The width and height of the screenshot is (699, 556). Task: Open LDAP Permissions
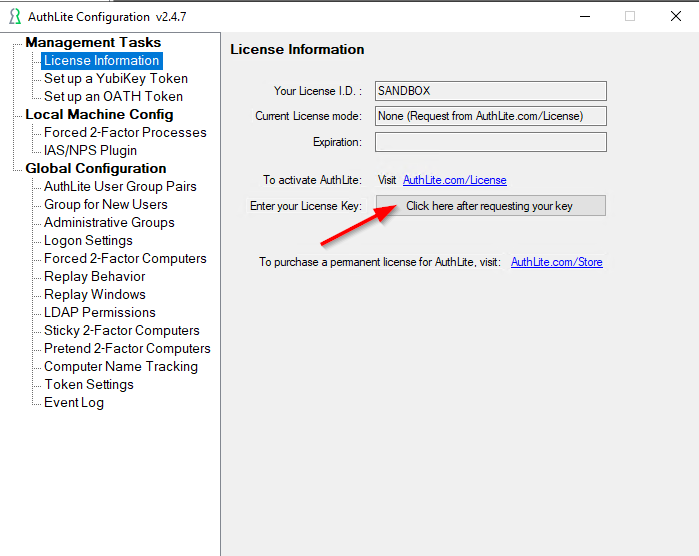click(x=100, y=313)
